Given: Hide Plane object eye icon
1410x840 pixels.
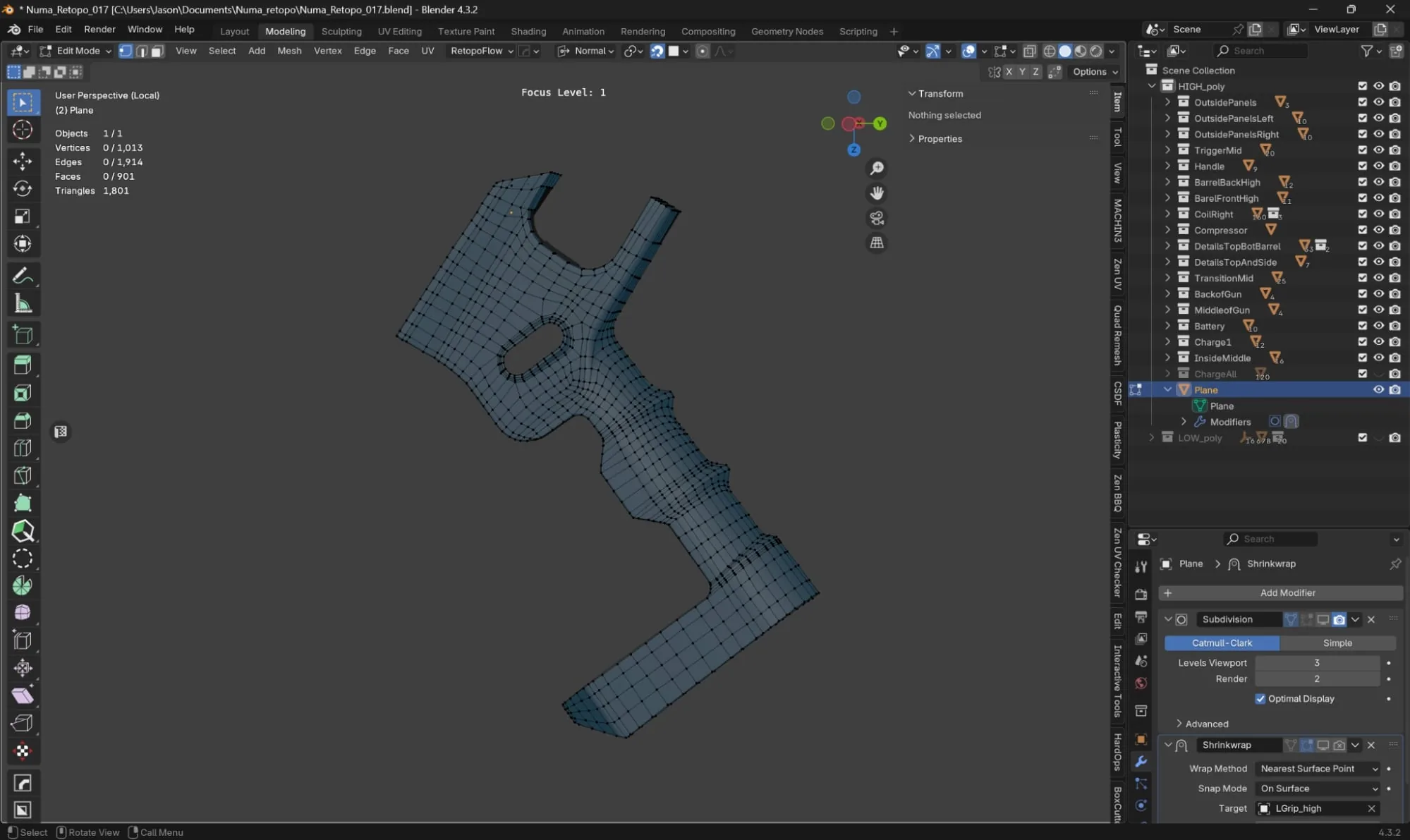Looking at the screenshot, I should point(1378,390).
